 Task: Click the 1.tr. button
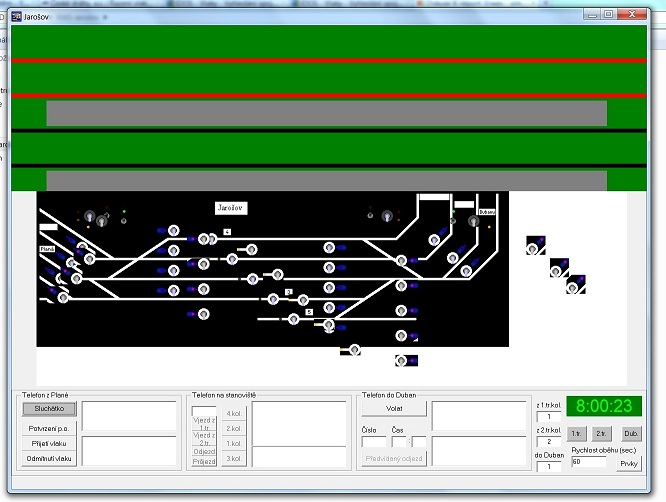[576, 434]
